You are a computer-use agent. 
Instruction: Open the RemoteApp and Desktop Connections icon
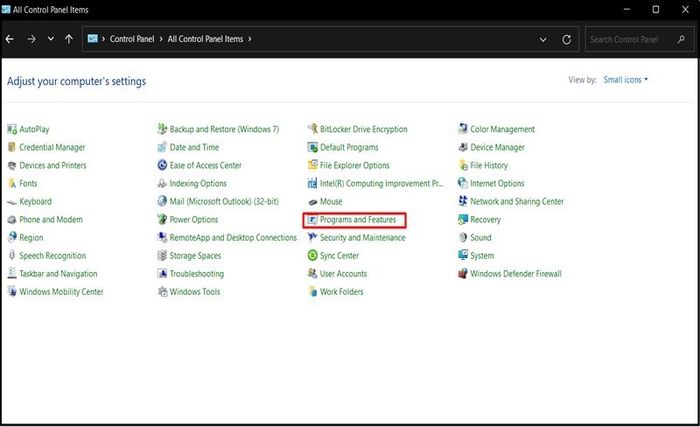tap(162, 238)
